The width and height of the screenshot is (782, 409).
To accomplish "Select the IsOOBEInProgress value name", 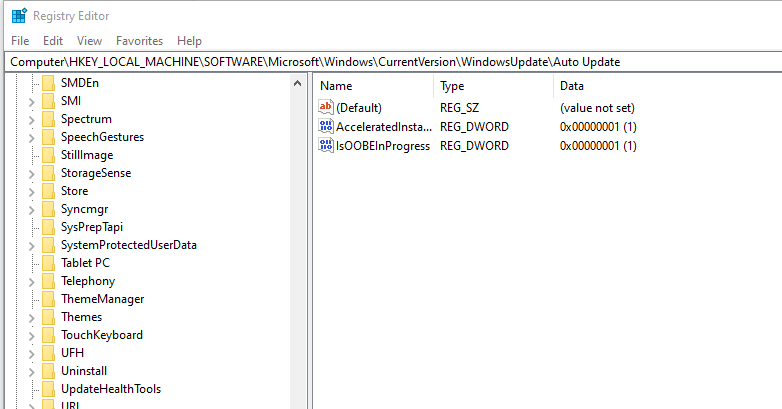I will (383, 146).
